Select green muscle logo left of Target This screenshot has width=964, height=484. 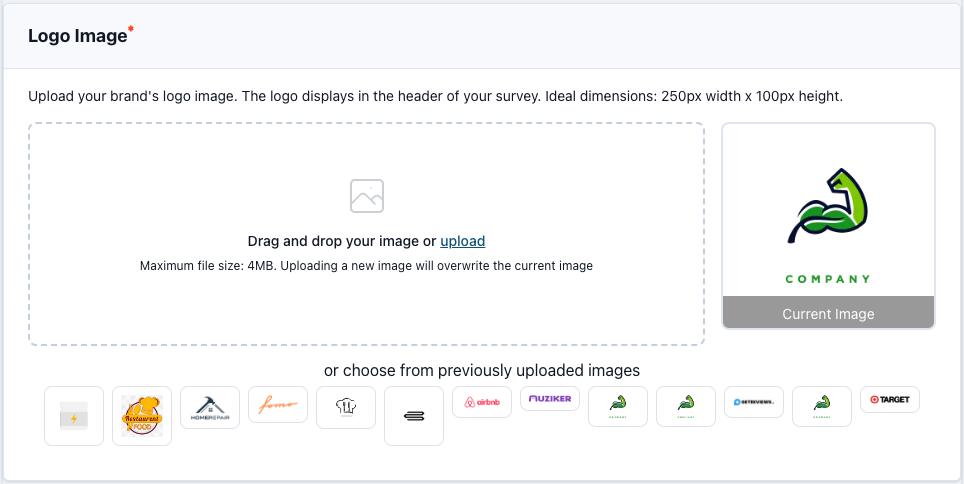(x=822, y=406)
